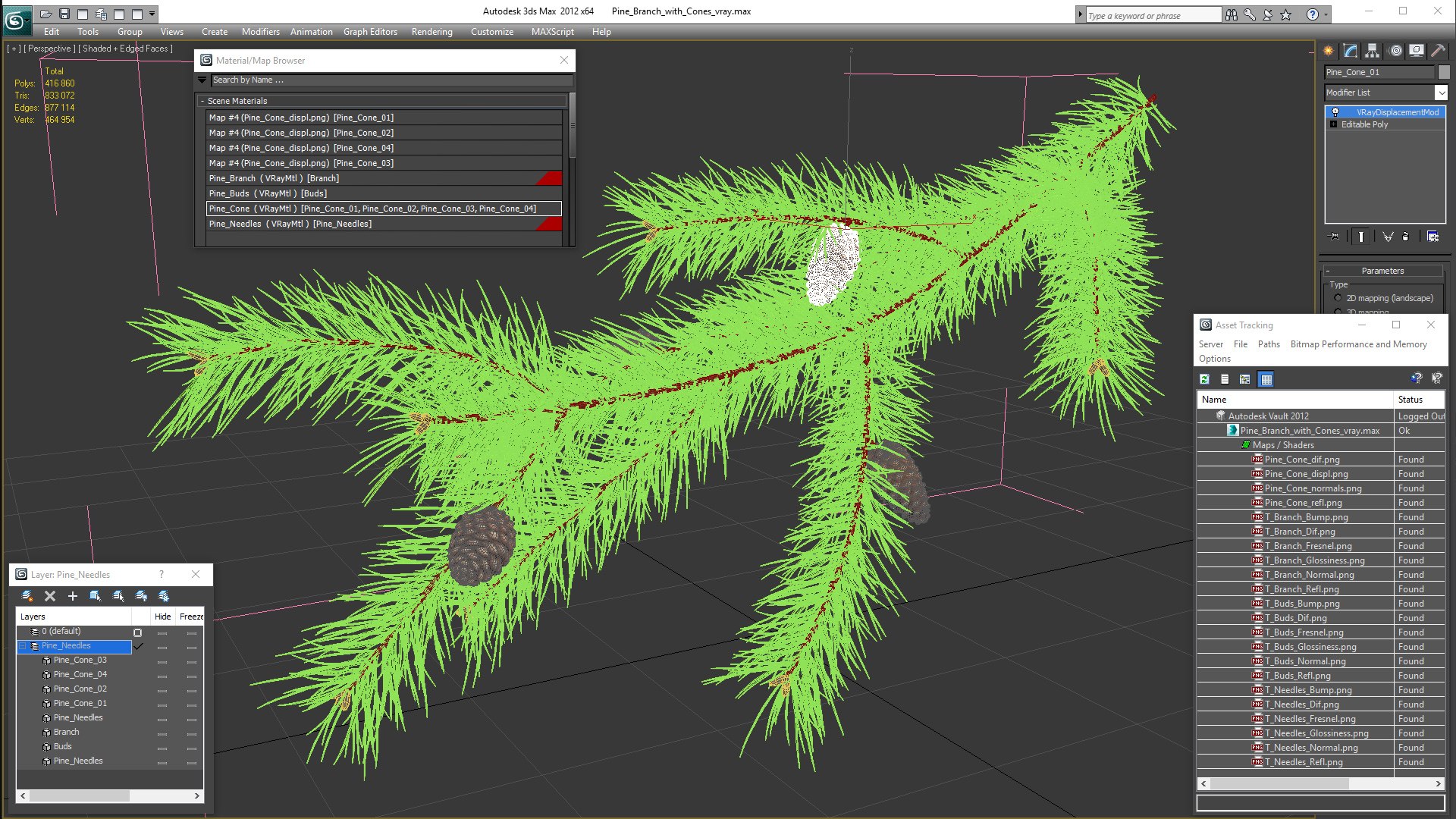Click Hide column header in Layer dialog
1456x819 pixels.
162,617
